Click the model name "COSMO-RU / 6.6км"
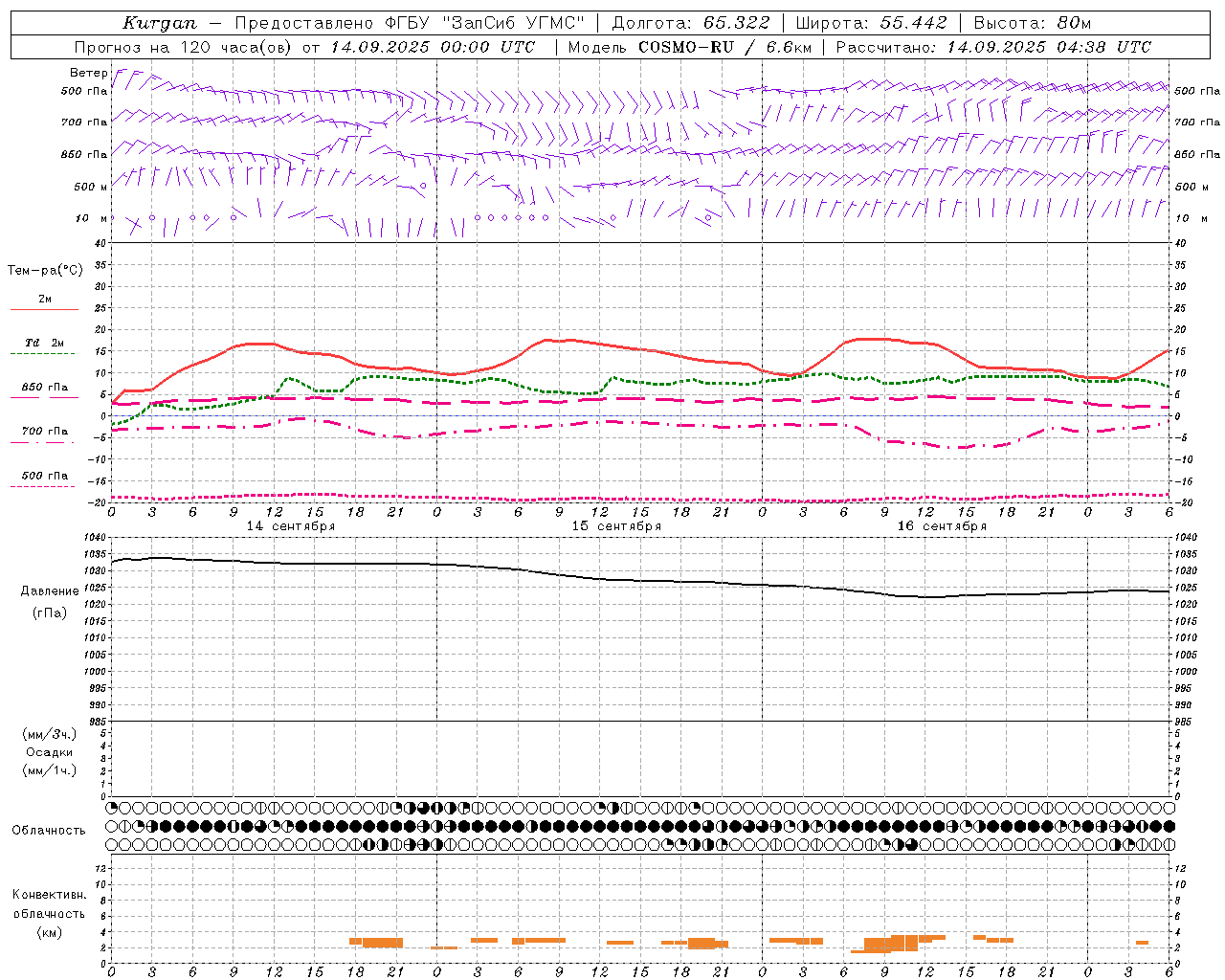The width and height of the screenshot is (1225, 980). coord(725,47)
